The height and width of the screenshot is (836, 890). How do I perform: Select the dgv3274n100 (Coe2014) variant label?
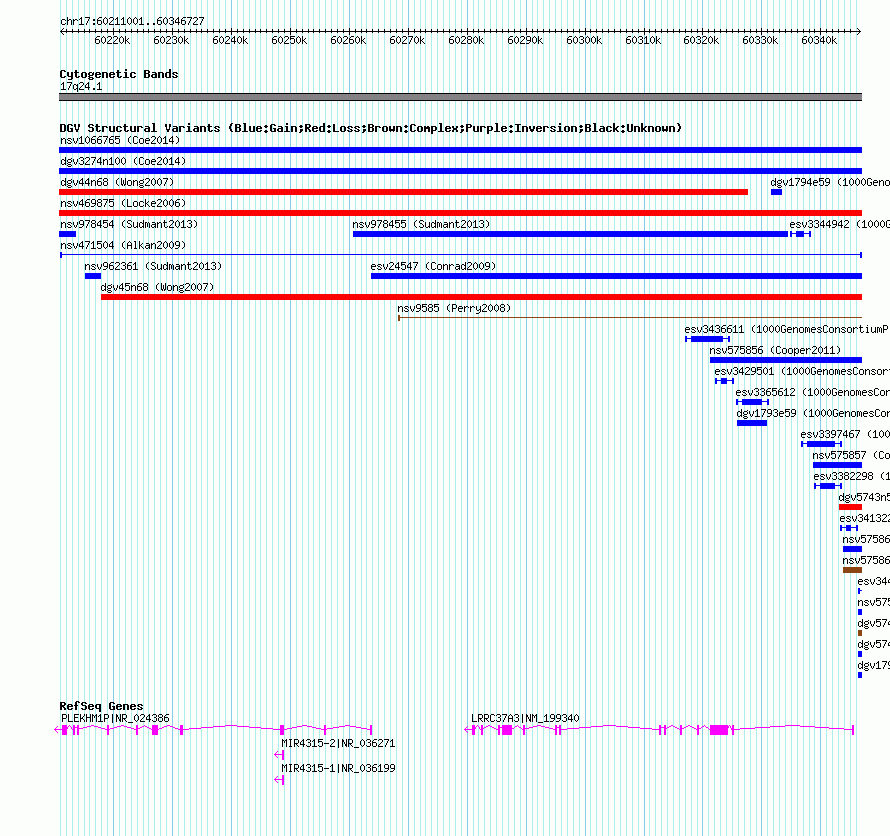[123, 161]
